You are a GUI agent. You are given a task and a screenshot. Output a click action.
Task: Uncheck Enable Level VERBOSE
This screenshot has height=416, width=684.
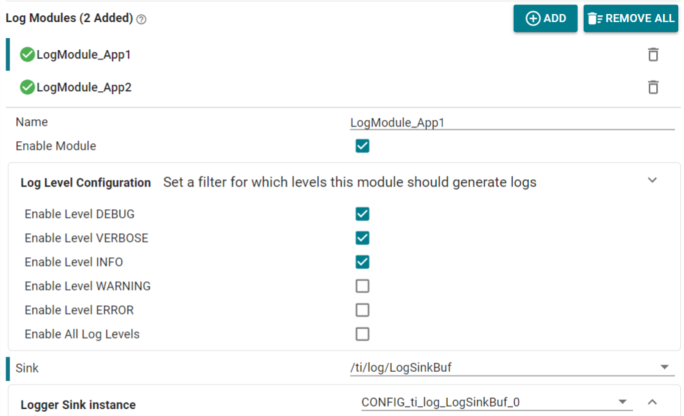click(362, 238)
